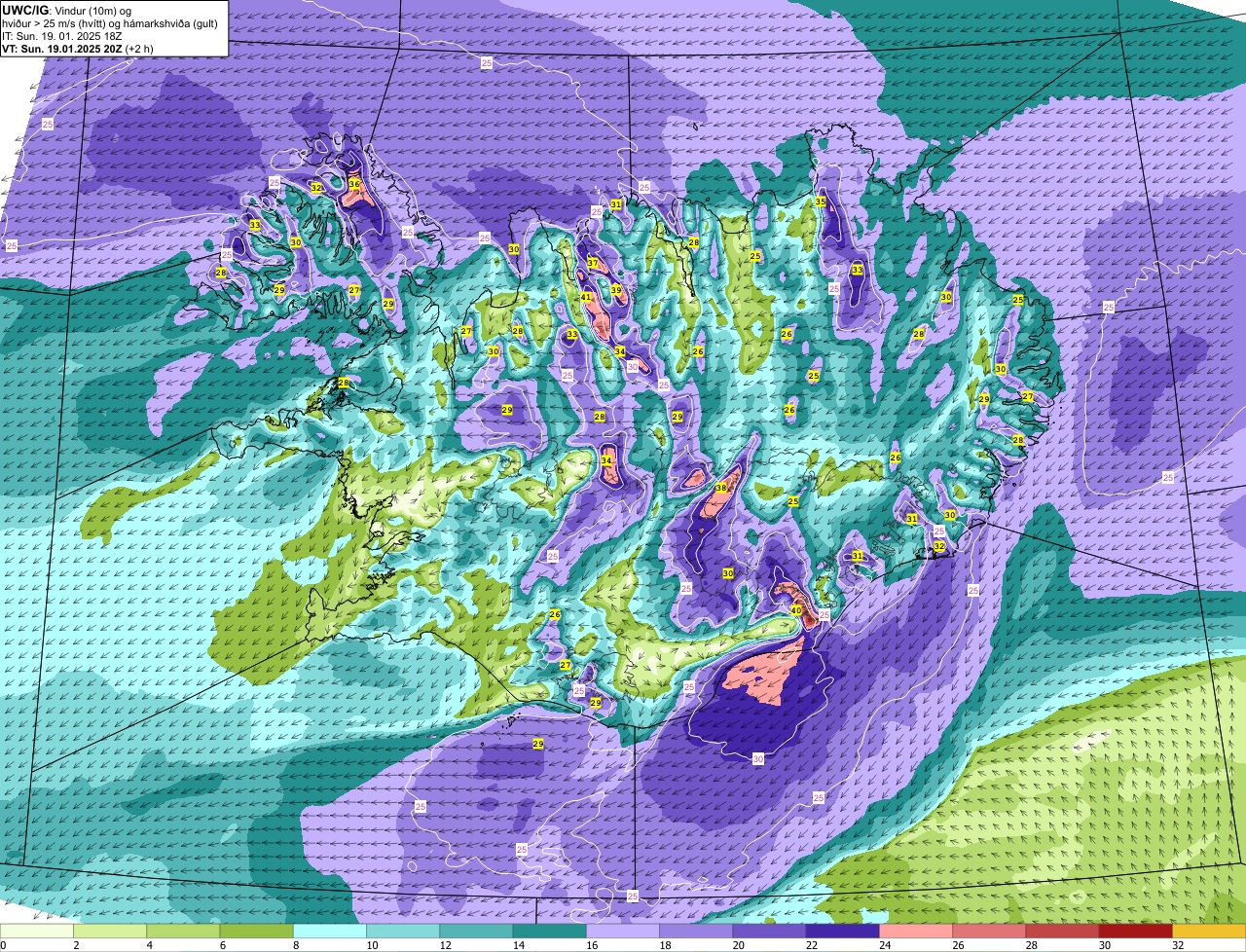Pick the 24–26 m/s pink legend swatch
Viewport: 1246px width, 952px height.
(916, 932)
